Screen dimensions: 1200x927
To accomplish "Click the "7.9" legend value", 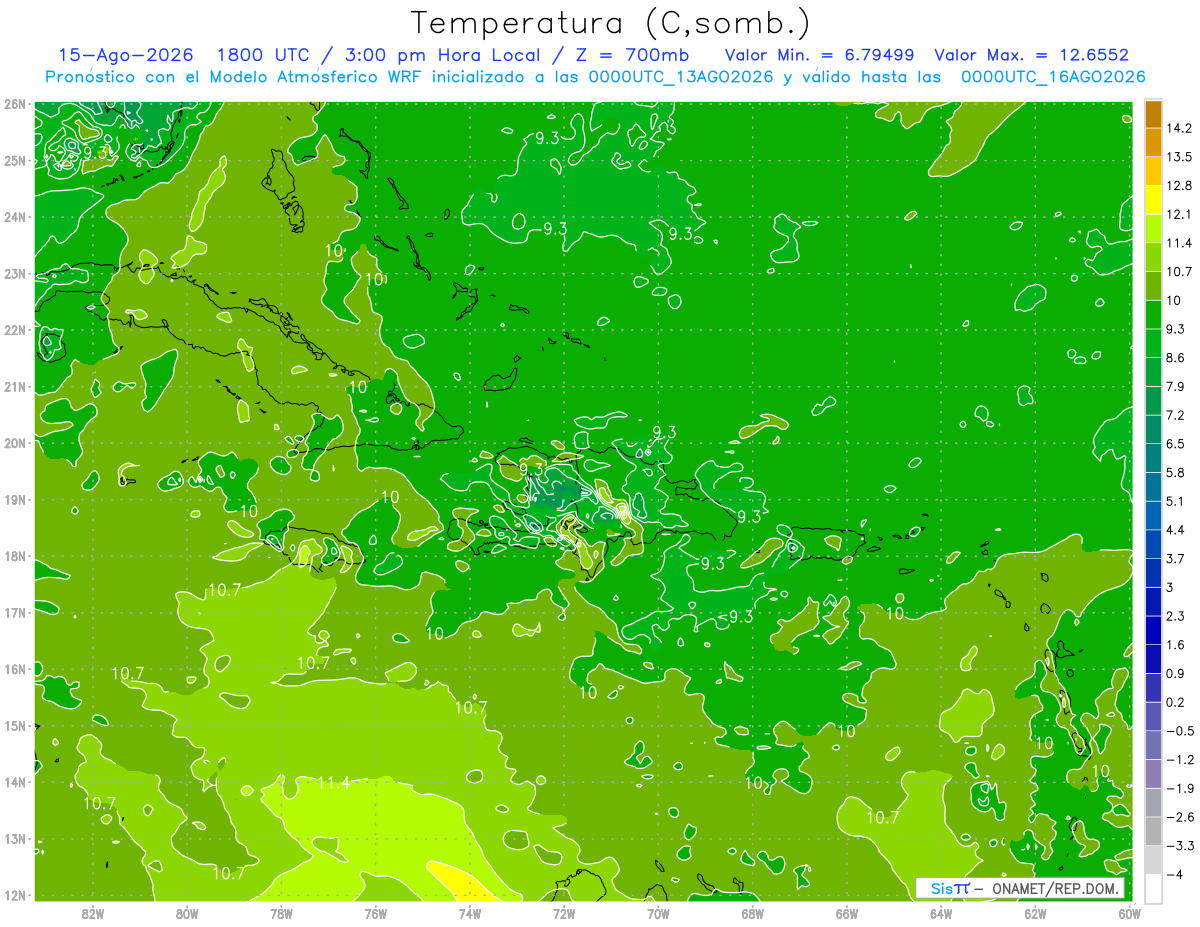I will (1175, 386).
